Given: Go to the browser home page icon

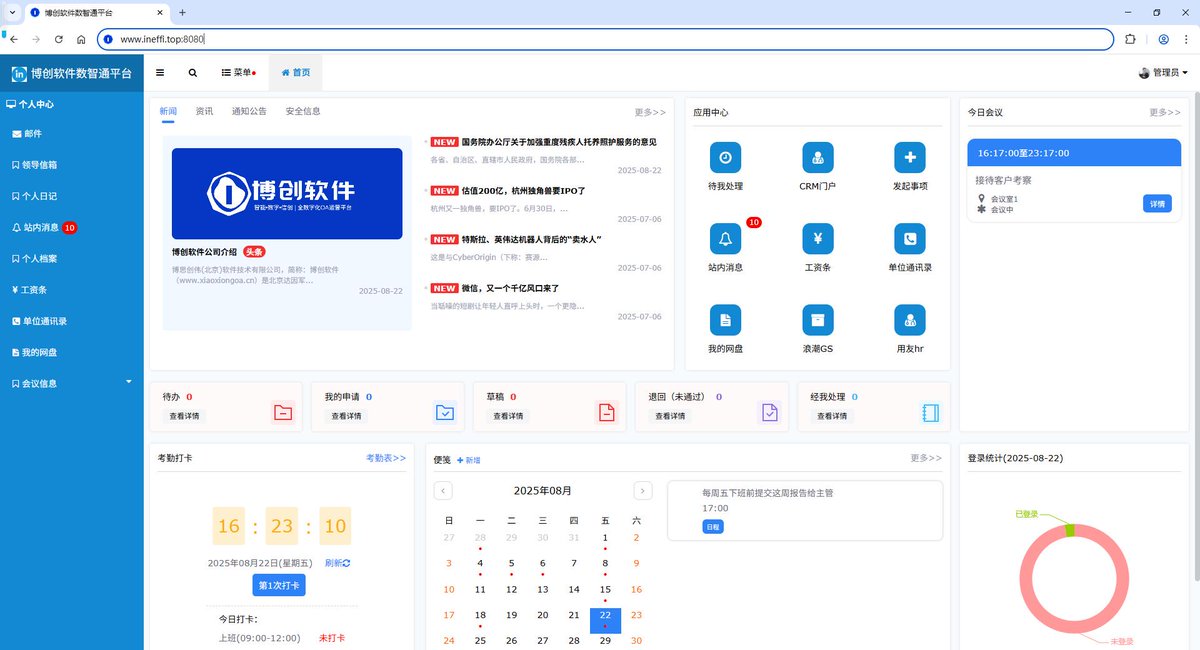Looking at the screenshot, I should [81, 39].
